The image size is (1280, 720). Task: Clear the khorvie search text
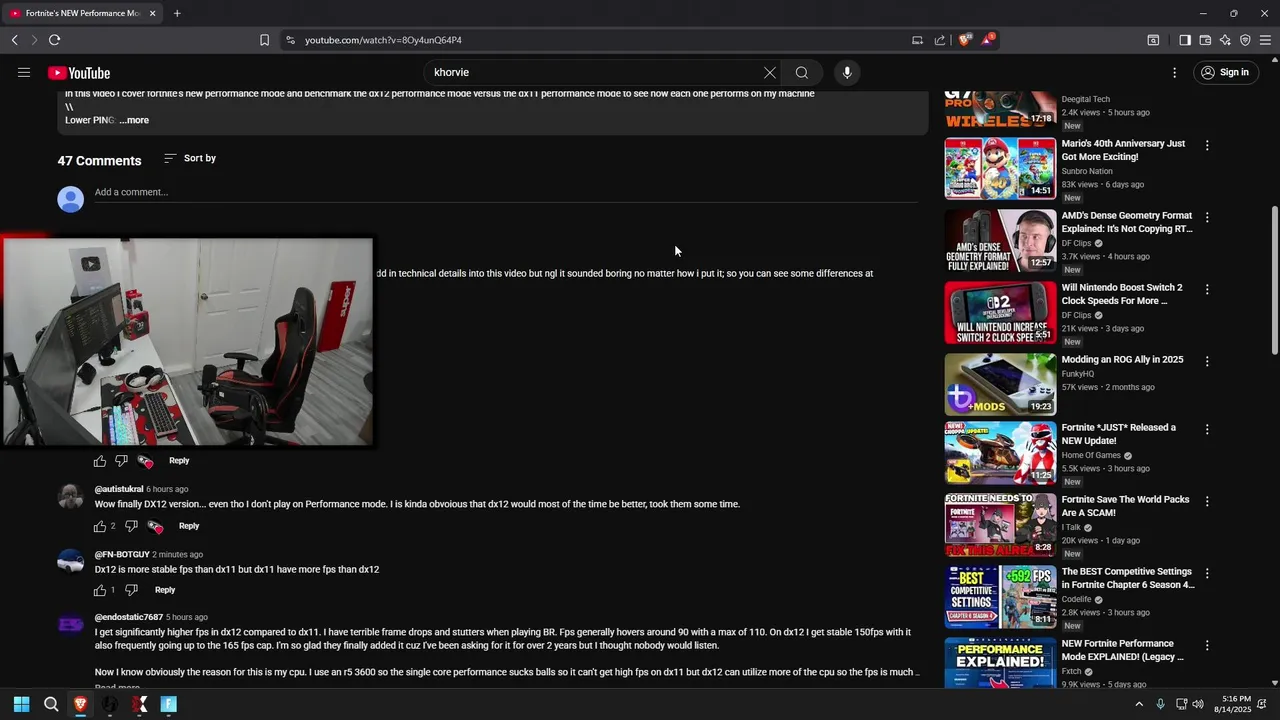(x=770, y=72)
